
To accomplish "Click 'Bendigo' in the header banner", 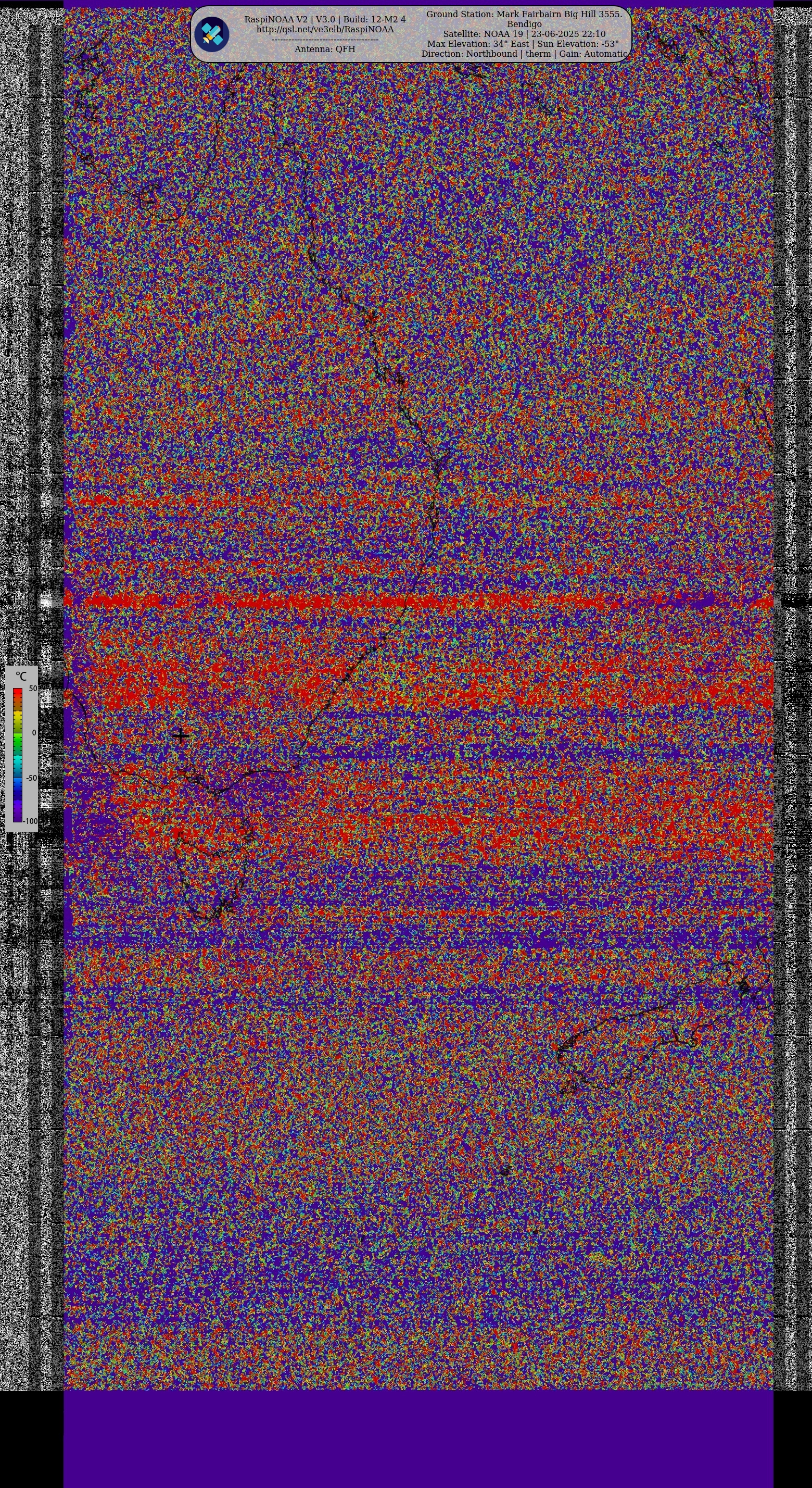I will click(524, 24).
